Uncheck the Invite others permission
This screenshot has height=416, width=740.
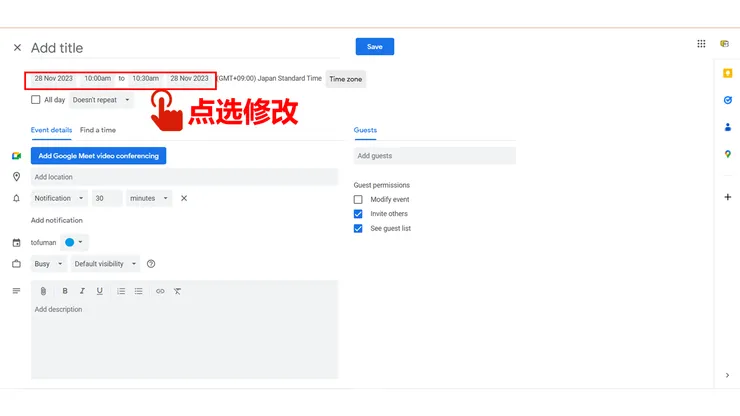pyautogui.click(x=358, y=214)
